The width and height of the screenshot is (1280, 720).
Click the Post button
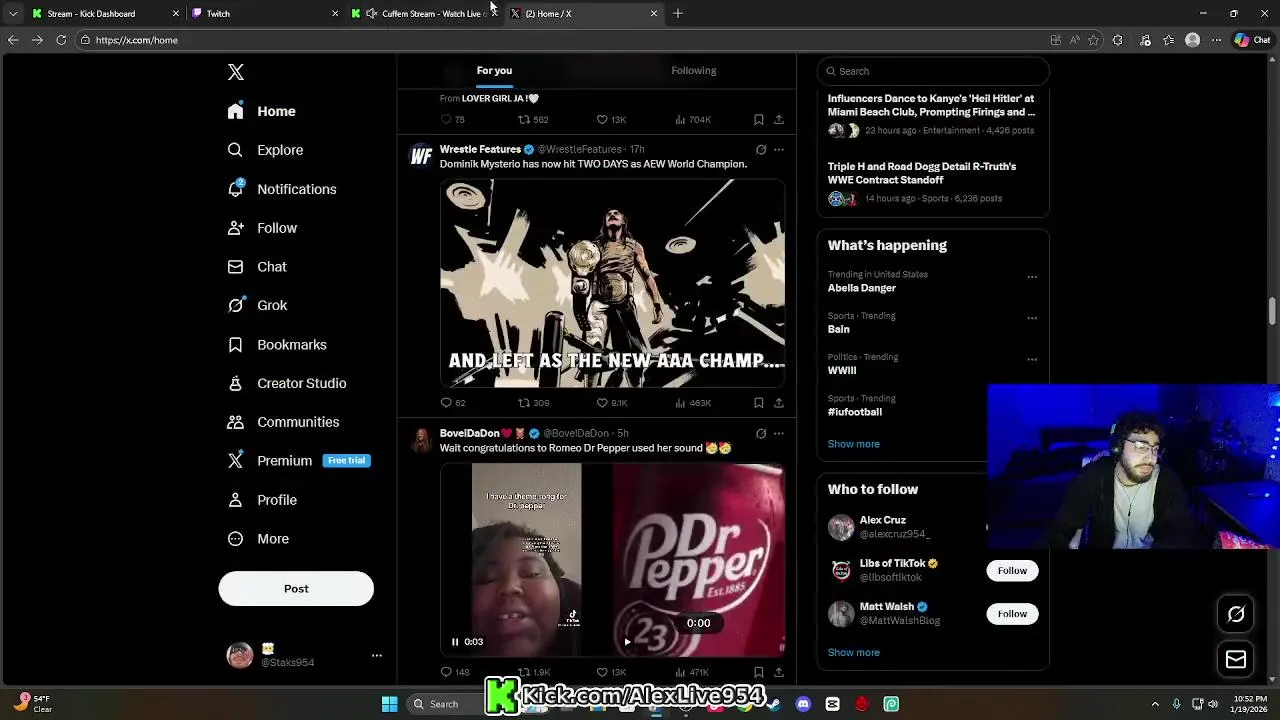pos(296,589)
